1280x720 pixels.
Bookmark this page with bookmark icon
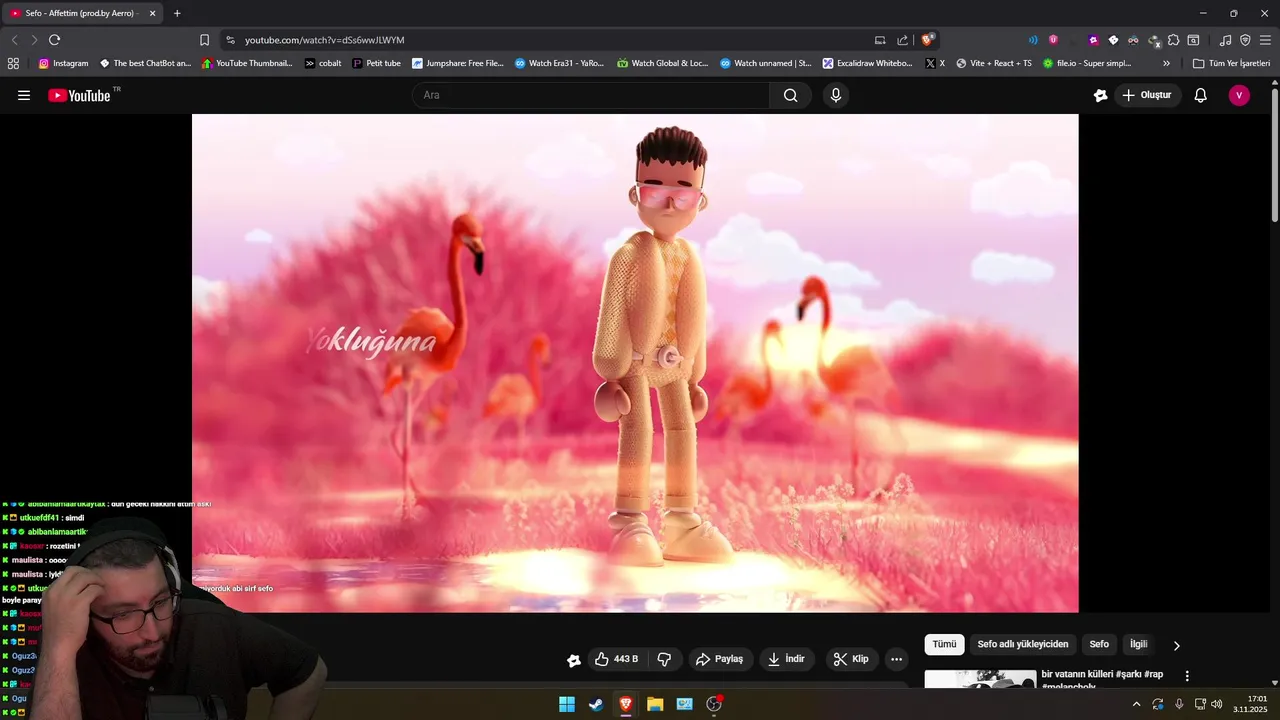coord(204,40)
